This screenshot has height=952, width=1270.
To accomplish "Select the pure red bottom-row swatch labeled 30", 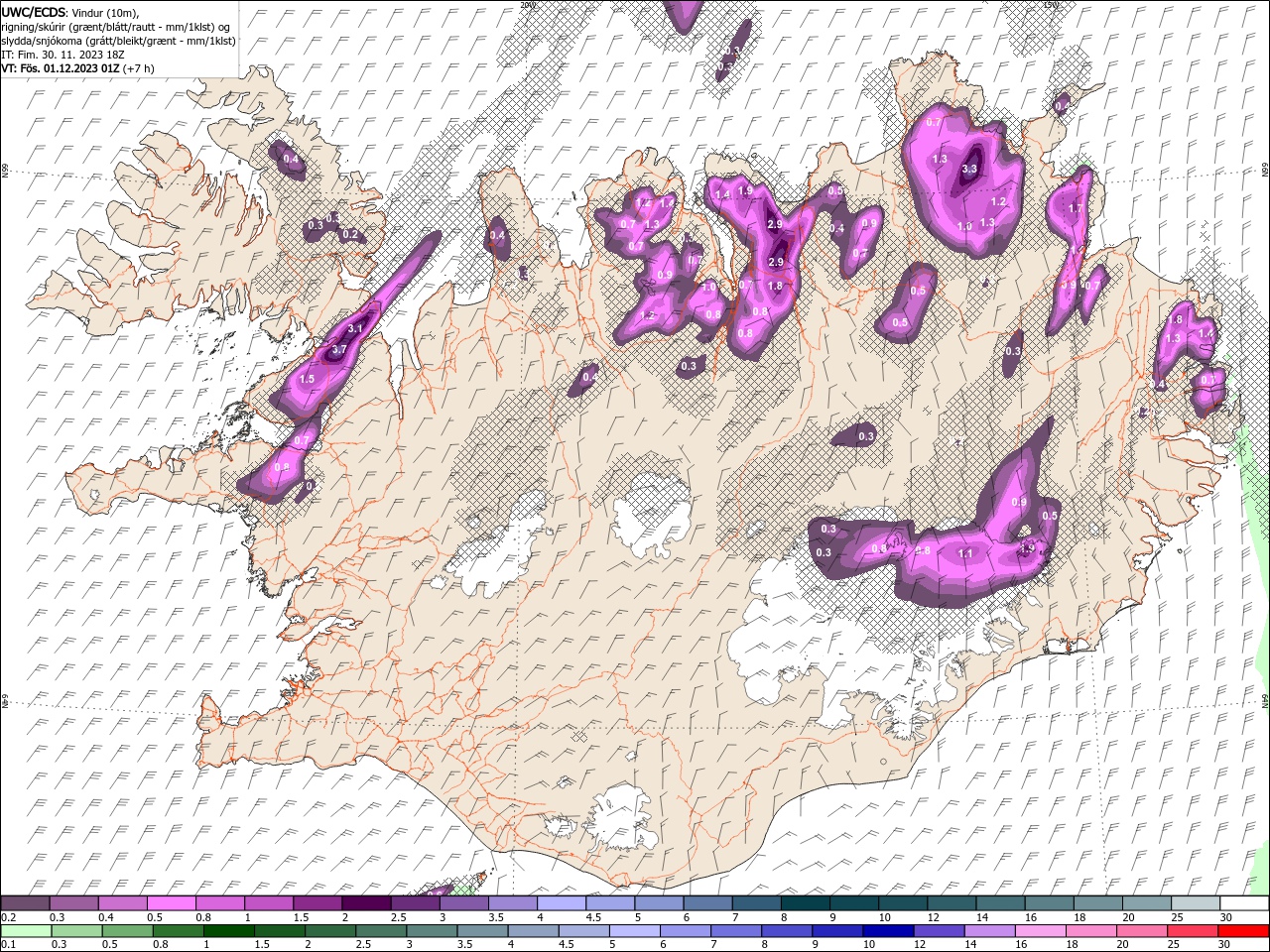I will 1244,931.
